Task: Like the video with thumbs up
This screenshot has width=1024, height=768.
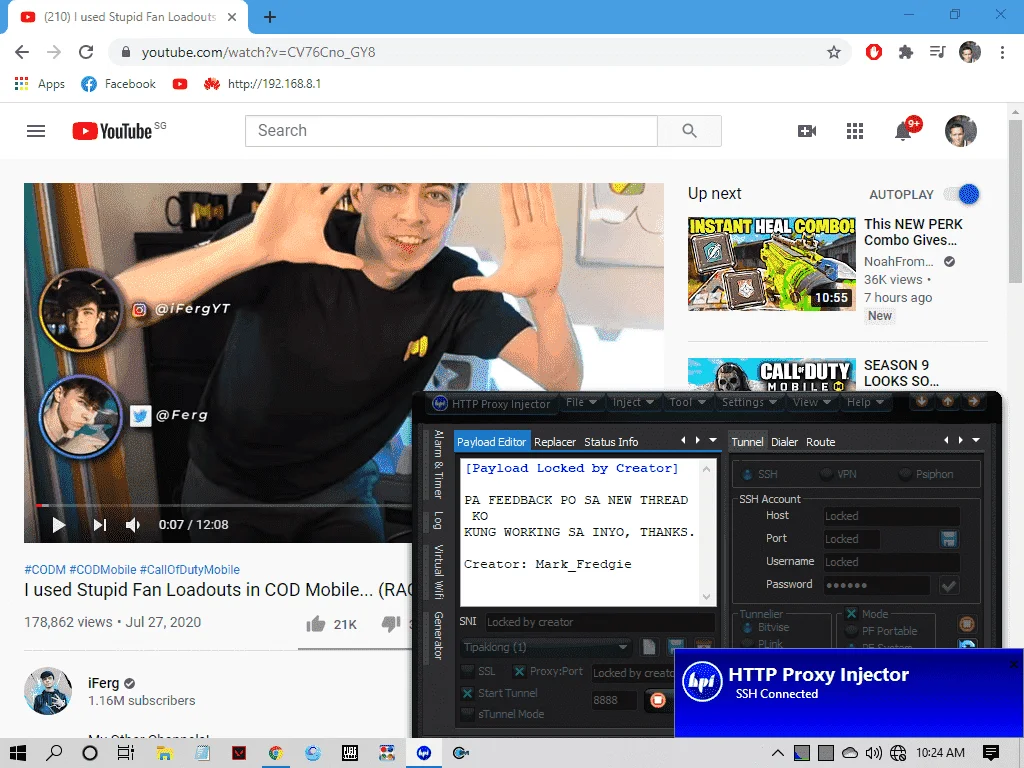Action: click(x=316, y=624)
